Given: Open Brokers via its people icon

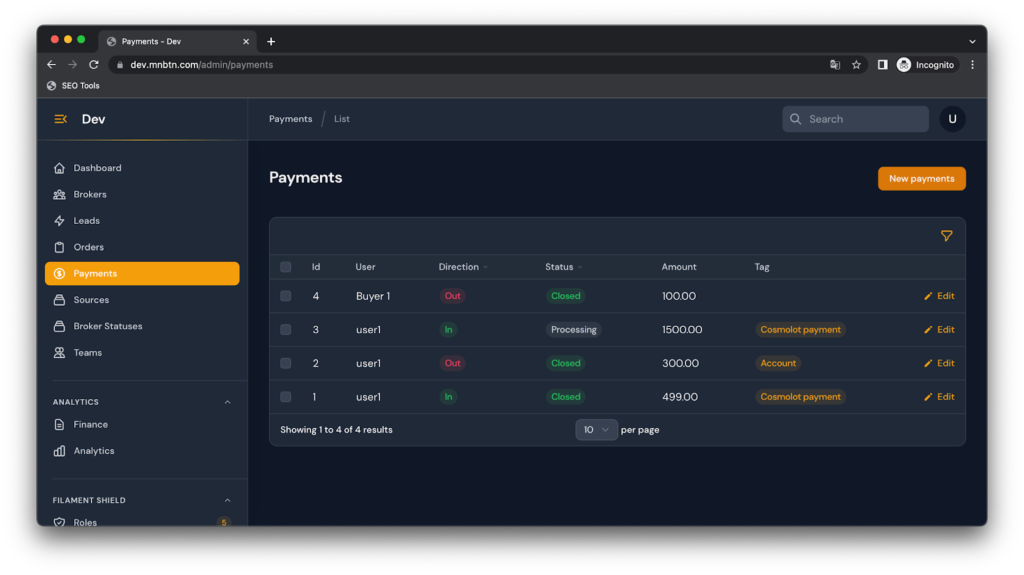Looking at the screenshot, I should coord(60,194).
